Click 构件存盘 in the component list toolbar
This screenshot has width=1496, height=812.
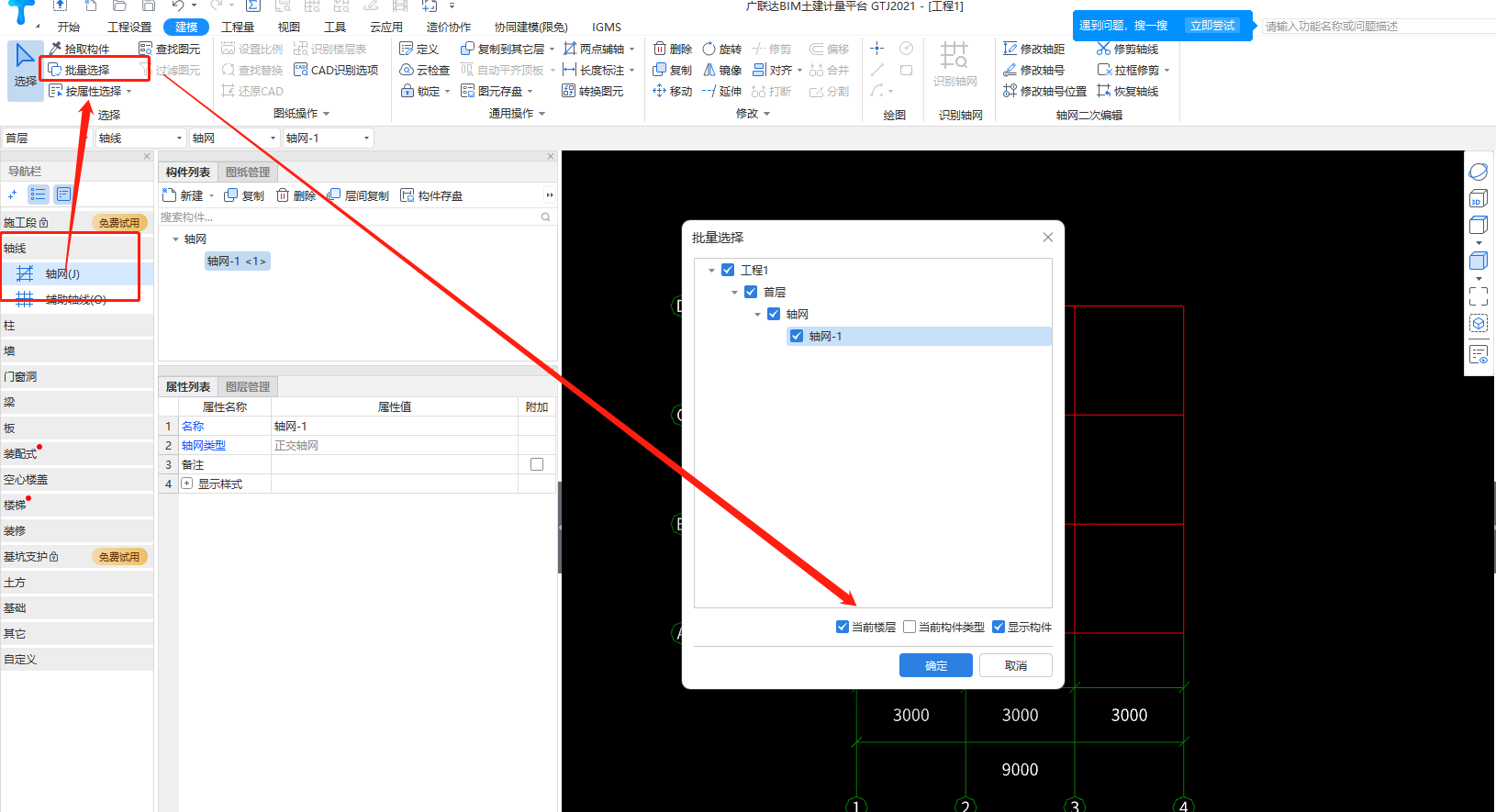click(x=431, y=195)
